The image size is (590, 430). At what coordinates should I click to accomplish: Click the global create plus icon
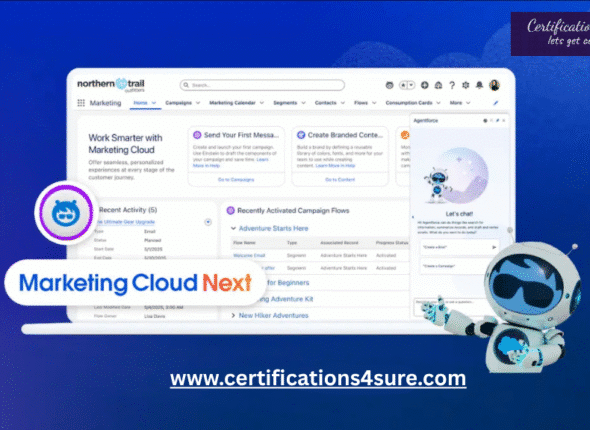click(424, 85)
